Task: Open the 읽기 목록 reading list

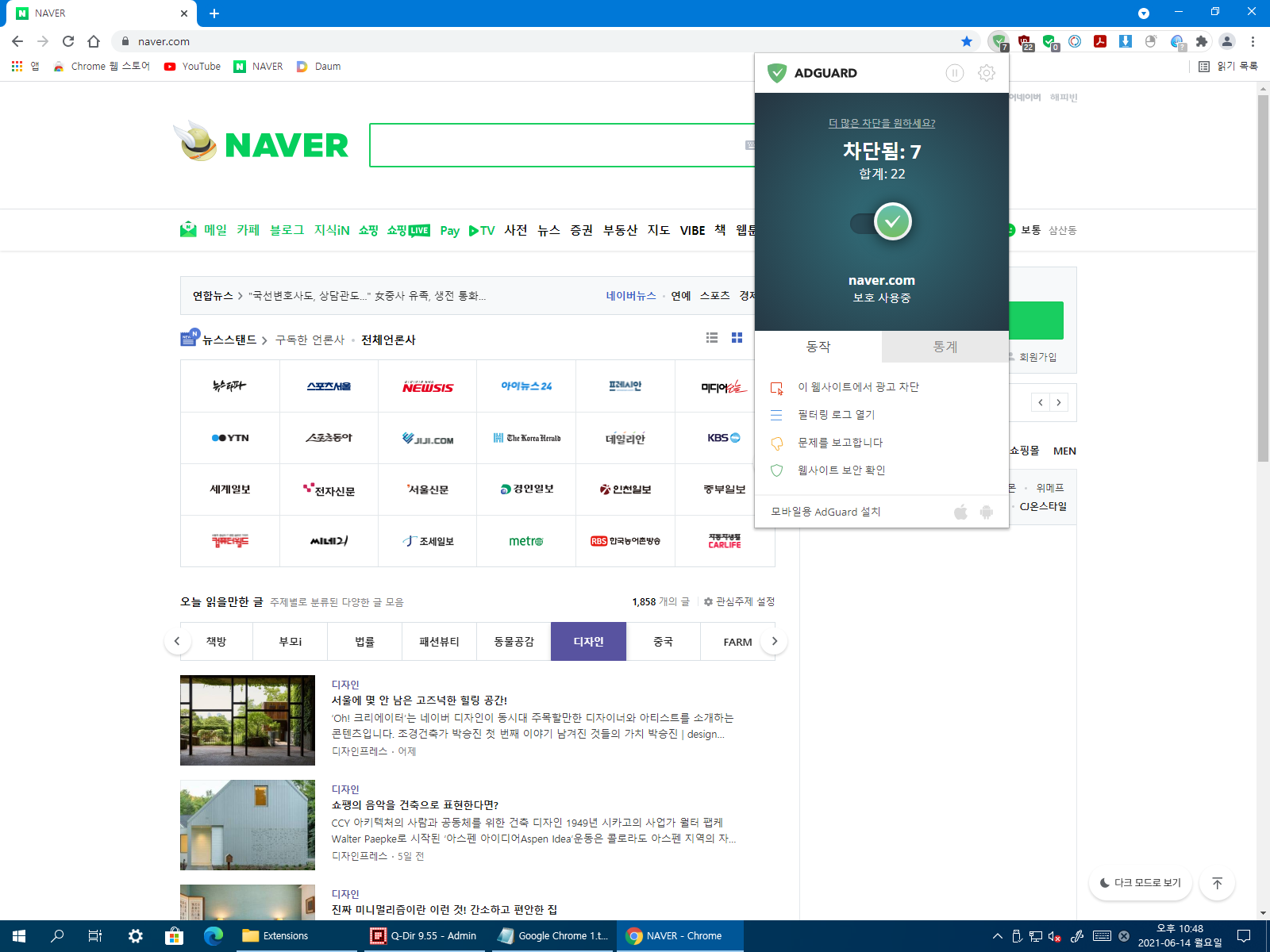Action: 1228,67
